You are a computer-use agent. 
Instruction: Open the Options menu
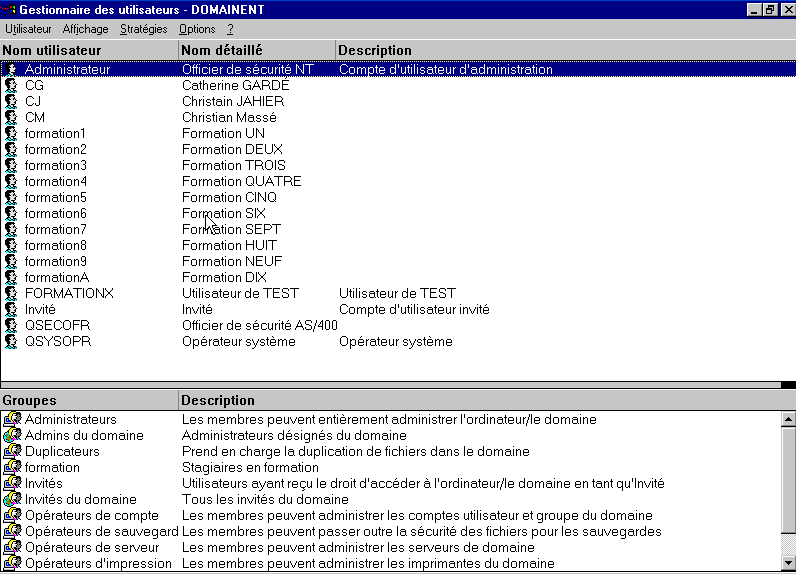point(197,29)
